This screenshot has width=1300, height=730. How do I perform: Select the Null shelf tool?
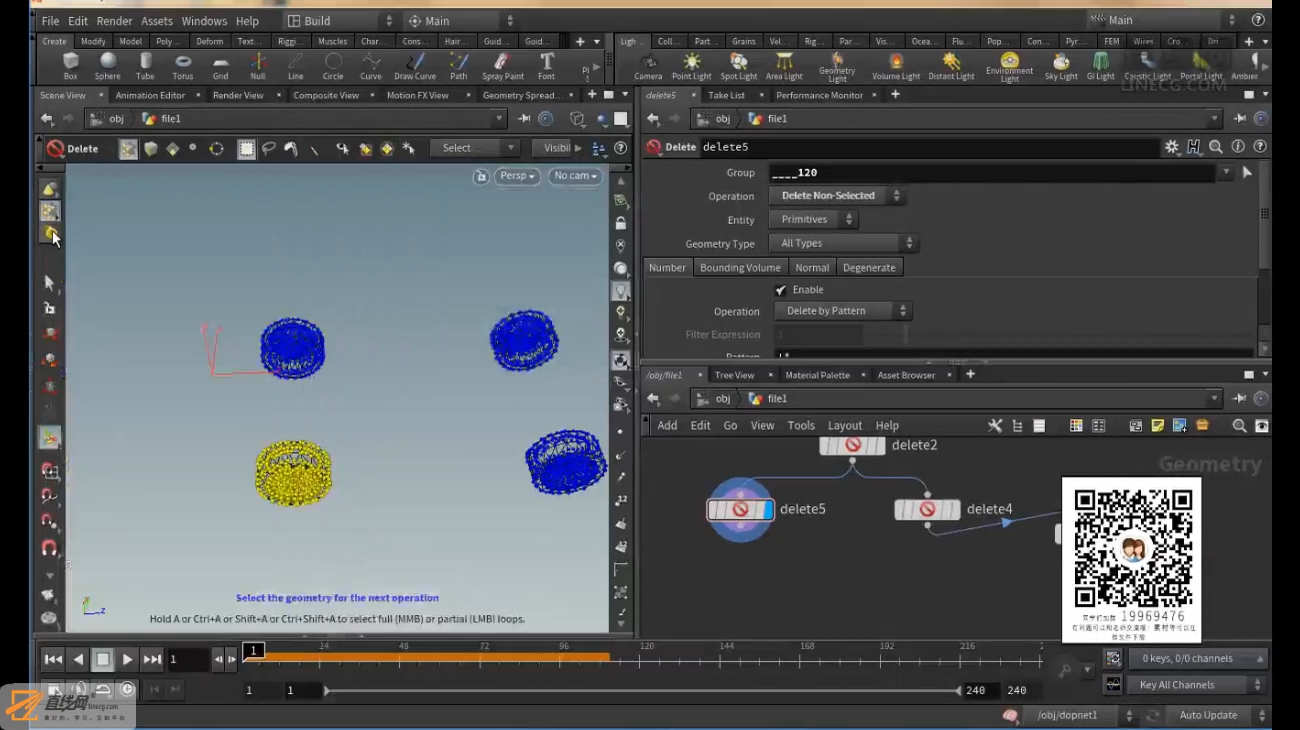(x=258, y=66)
